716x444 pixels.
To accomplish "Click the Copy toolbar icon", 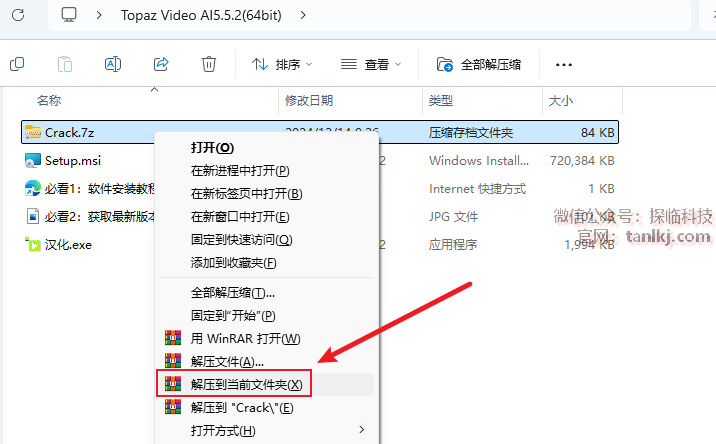I will 17,64.
